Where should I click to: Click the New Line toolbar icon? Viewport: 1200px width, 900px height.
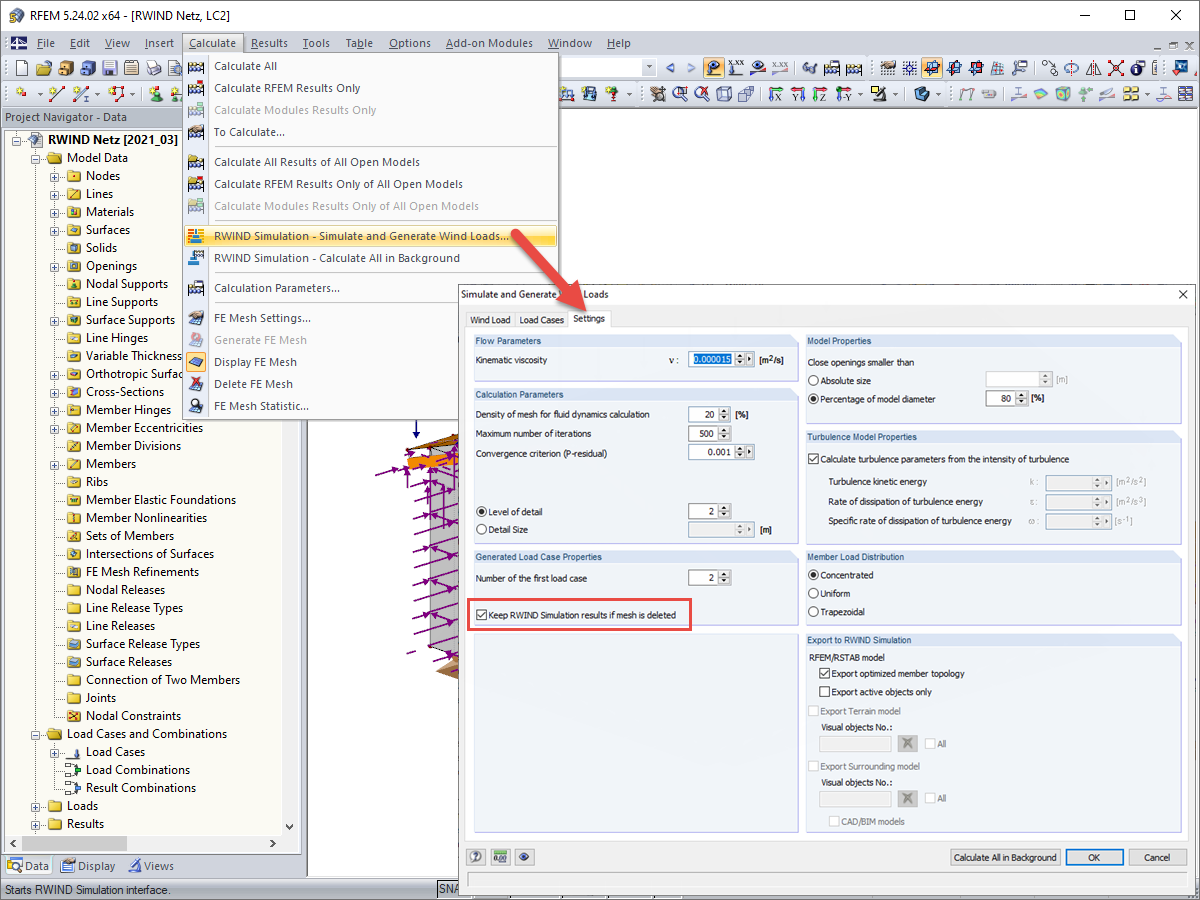pyautogui.click(x=57, y=94)
